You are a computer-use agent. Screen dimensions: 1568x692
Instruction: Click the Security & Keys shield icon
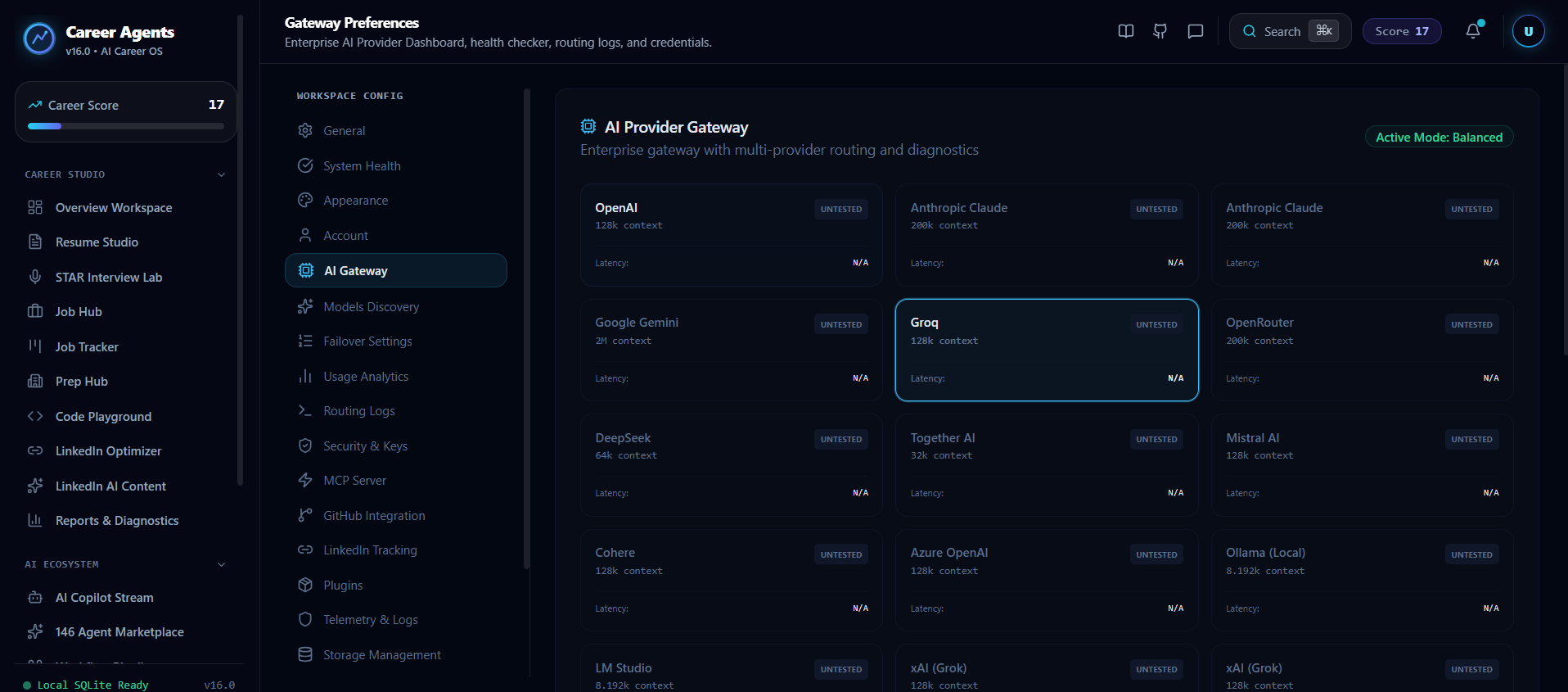(305, 446)
